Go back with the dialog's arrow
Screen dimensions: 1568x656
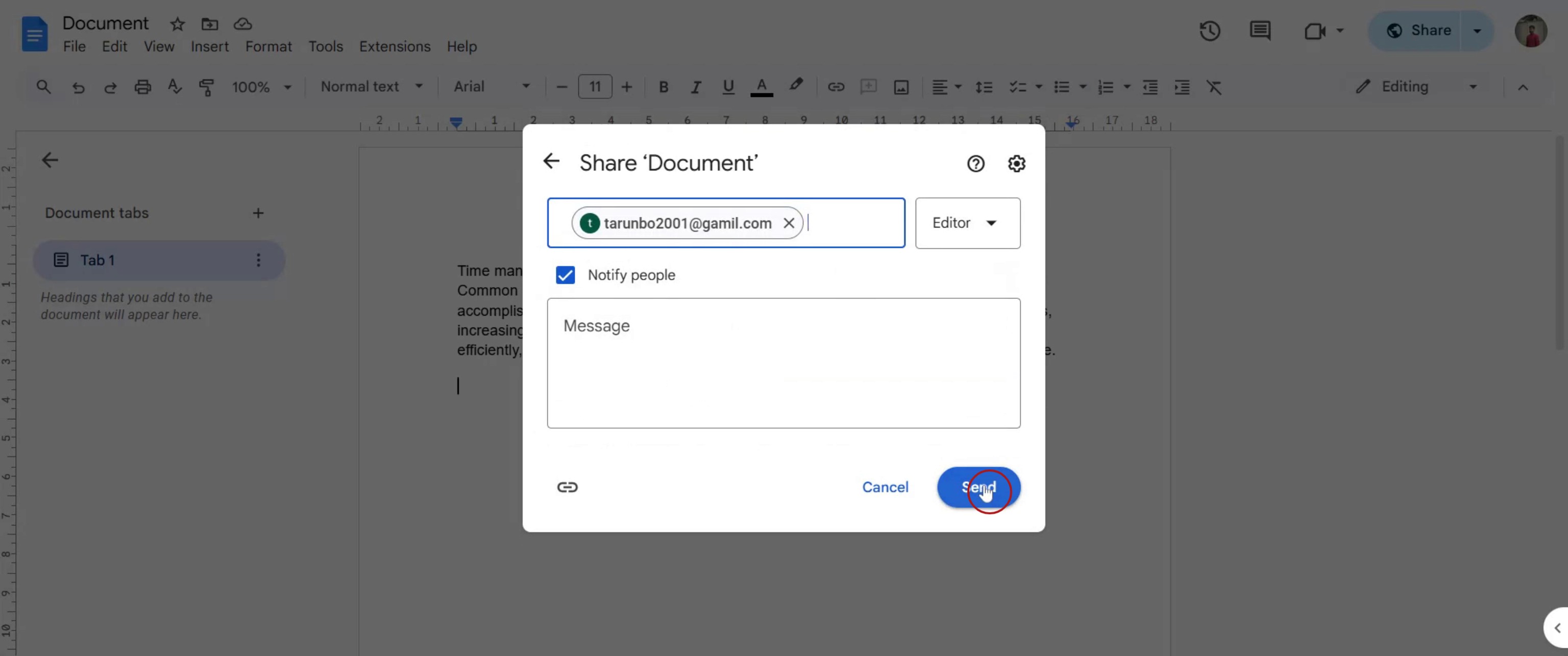(551, 162)
